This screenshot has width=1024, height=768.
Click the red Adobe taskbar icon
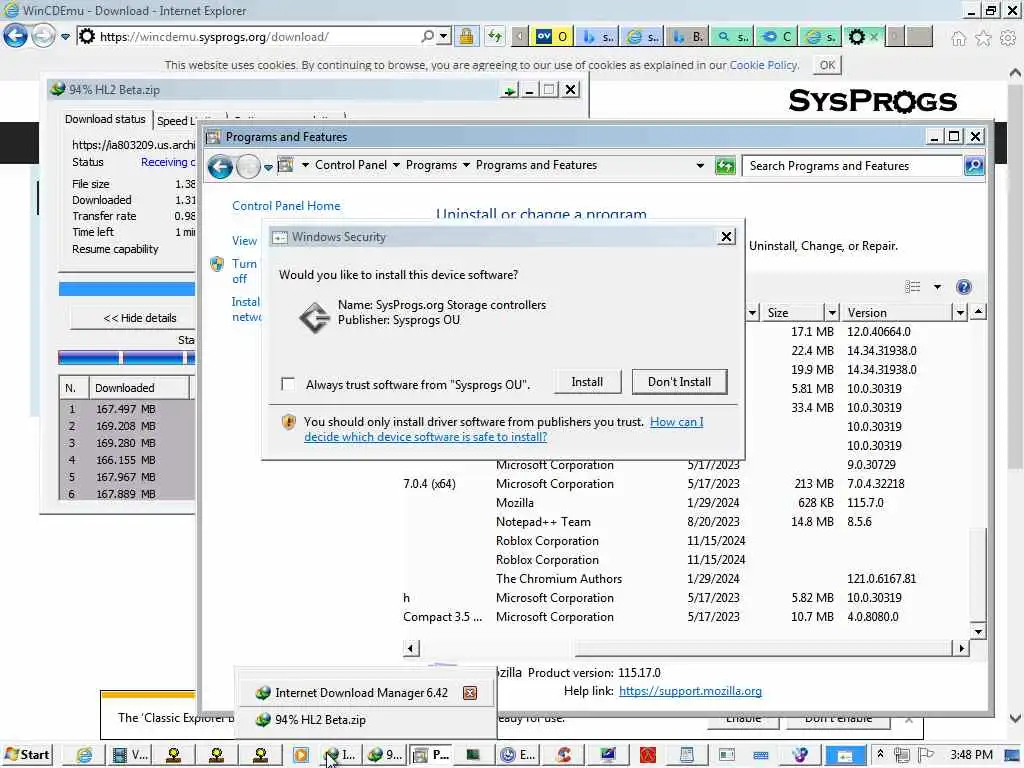[647, 755]
